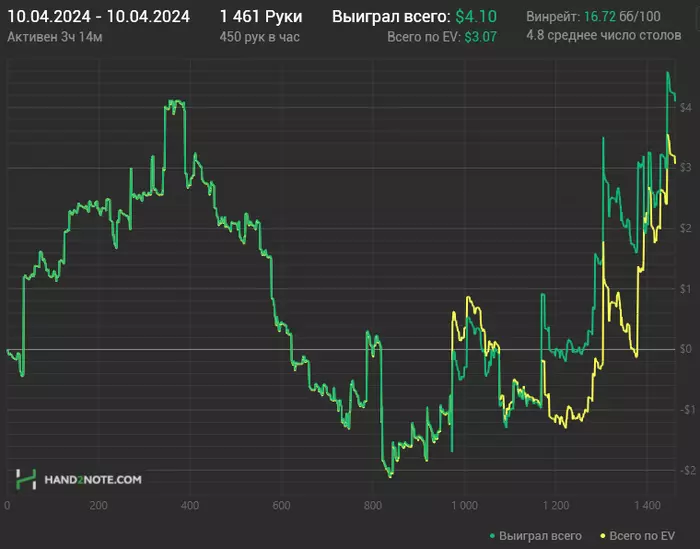Click the 1 000 x-axis label
700x549 pixels.
pos(464,505)
